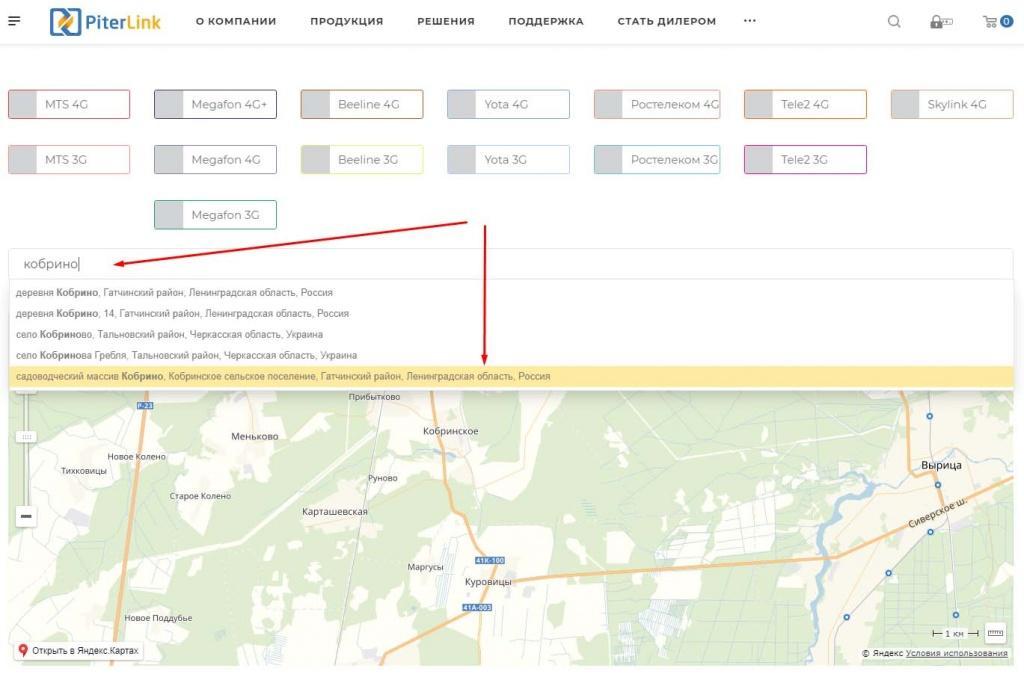The width and height of the screenshot is (1024, 674).
Task: Select suggestion садоводческий массив Кобрино
Action: click(511, 376)
